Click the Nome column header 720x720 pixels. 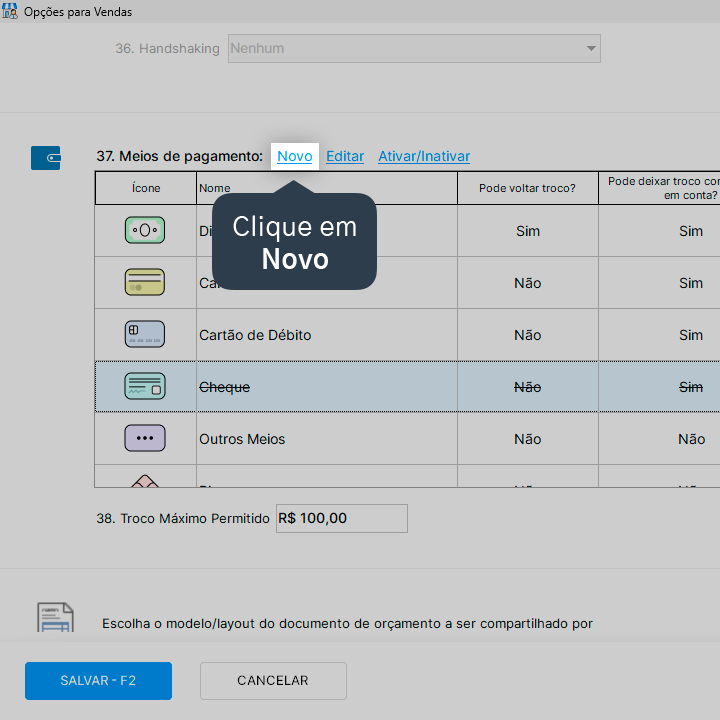(326, 188)
